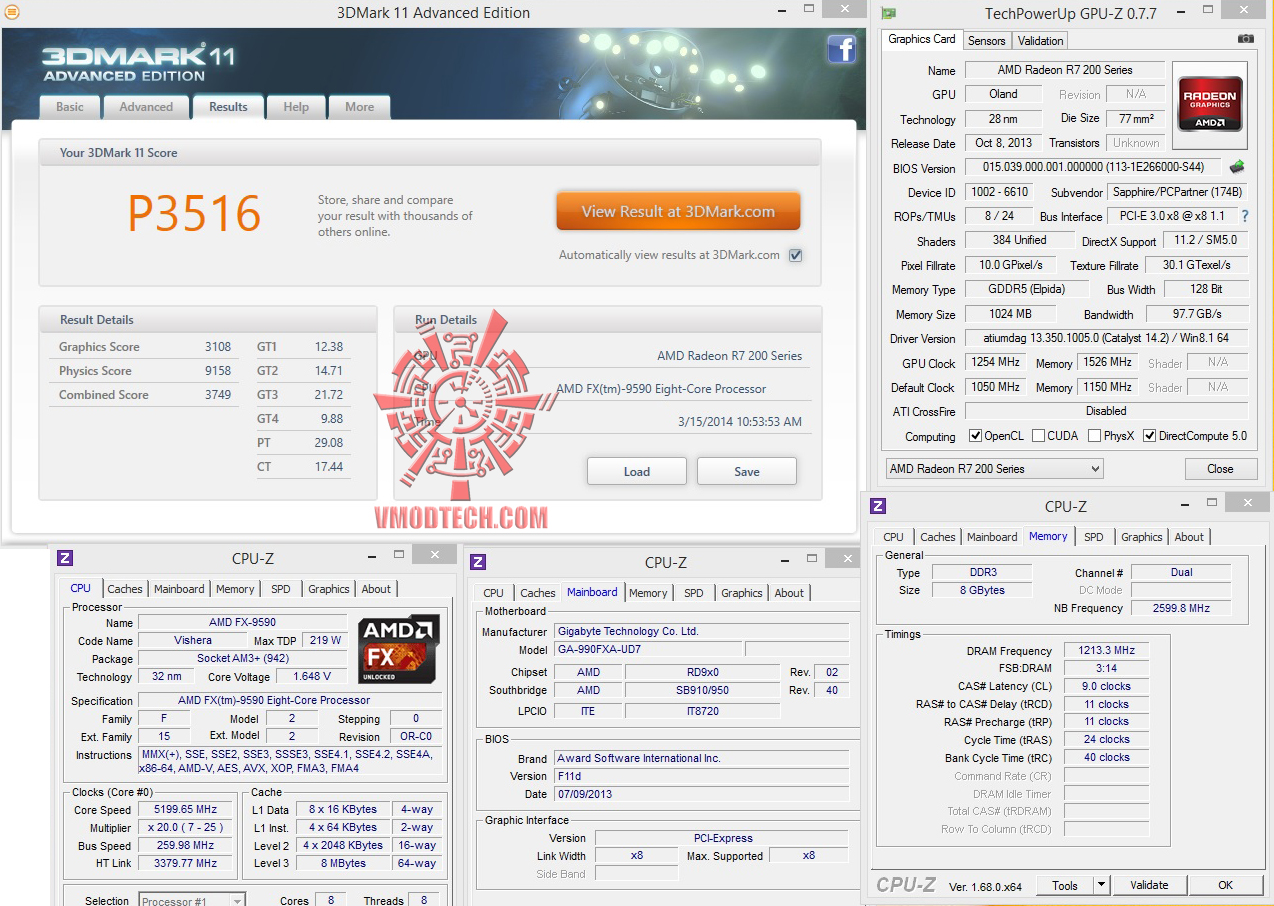Click the CPU-Z Mainboard window purple icon
1274x906 pixels.
[x=478, y=562]
